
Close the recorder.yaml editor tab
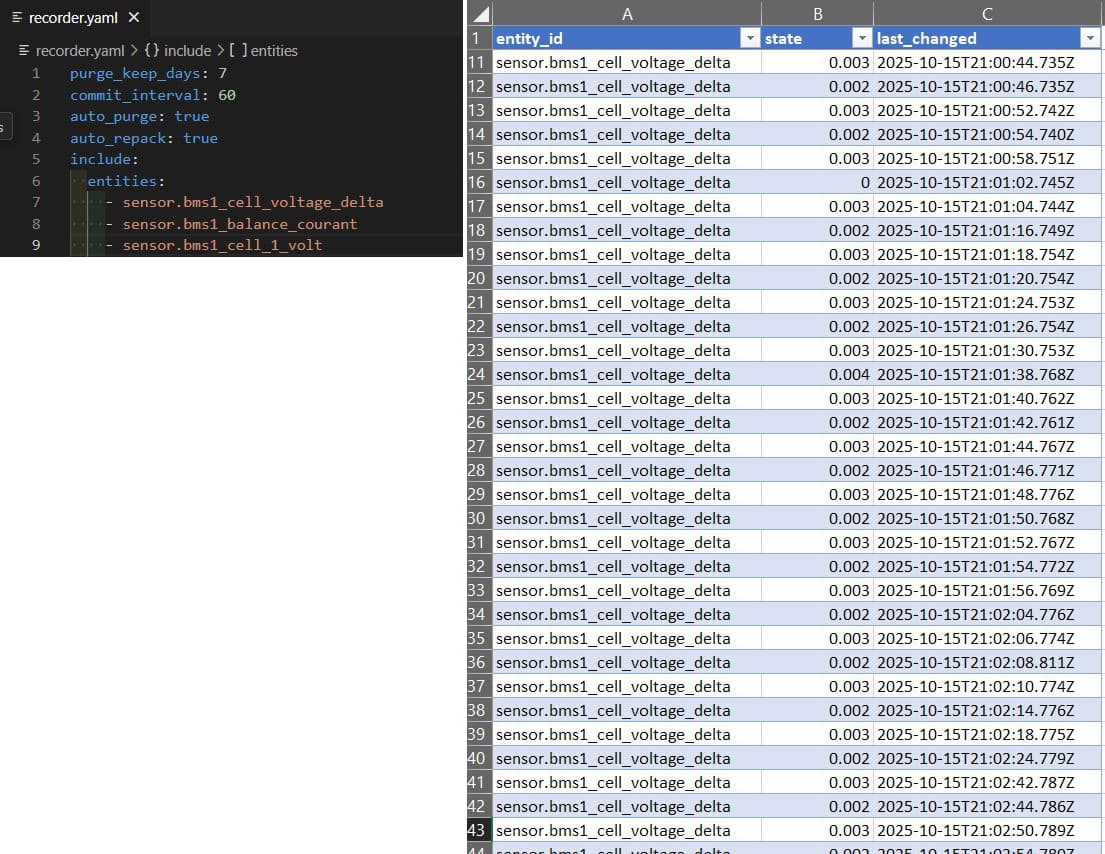tap(134, 17)
